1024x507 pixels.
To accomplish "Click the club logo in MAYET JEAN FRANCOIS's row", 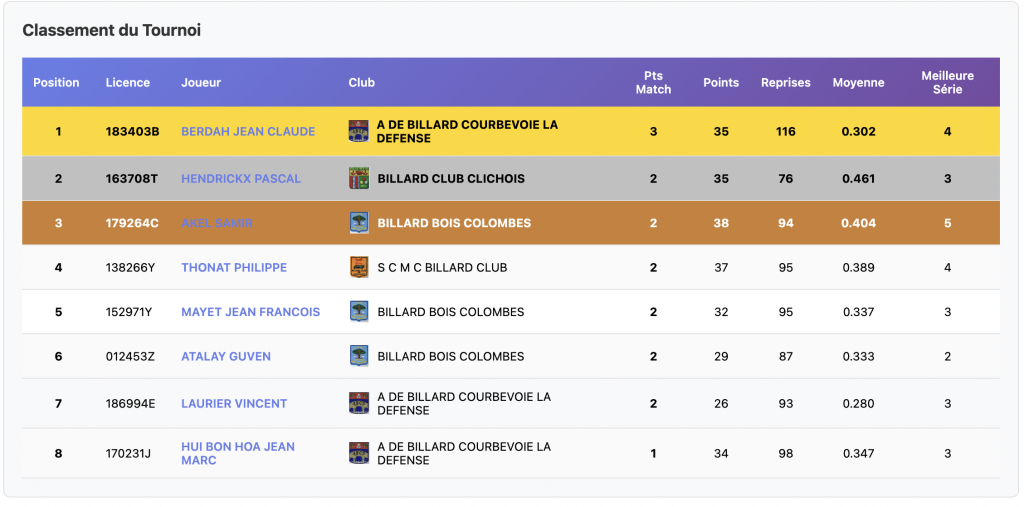I will point(358,312).
